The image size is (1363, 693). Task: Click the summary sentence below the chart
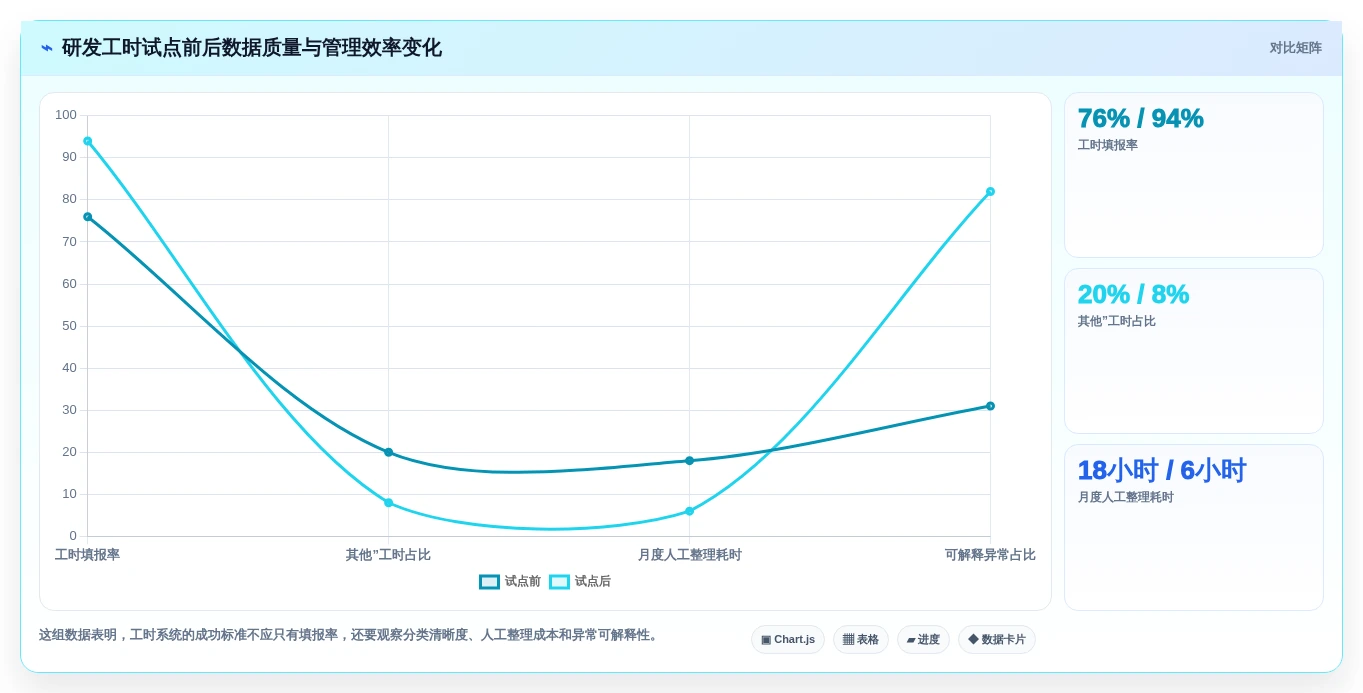coord(350,635)
